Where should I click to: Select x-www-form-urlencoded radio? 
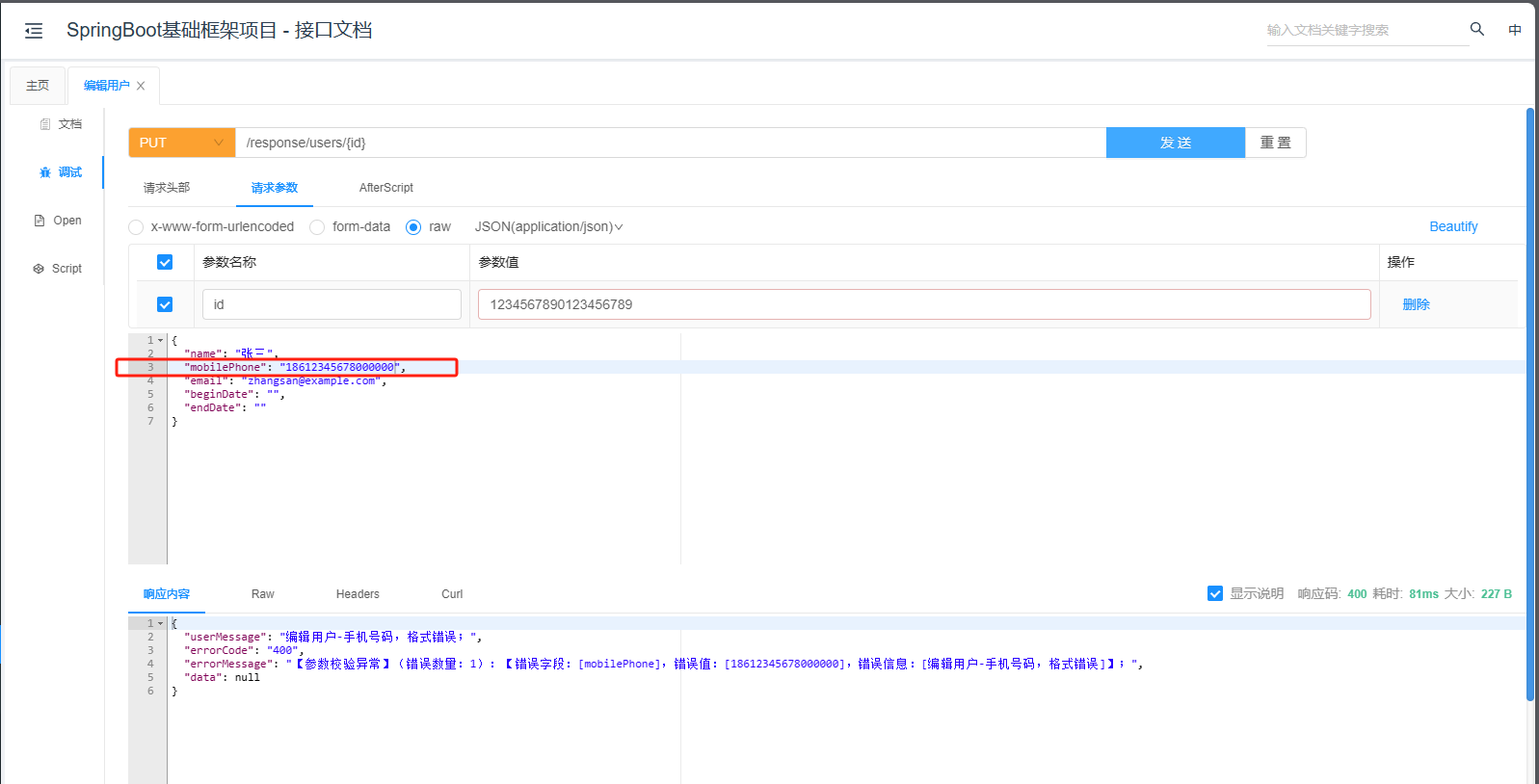[136, 227]
